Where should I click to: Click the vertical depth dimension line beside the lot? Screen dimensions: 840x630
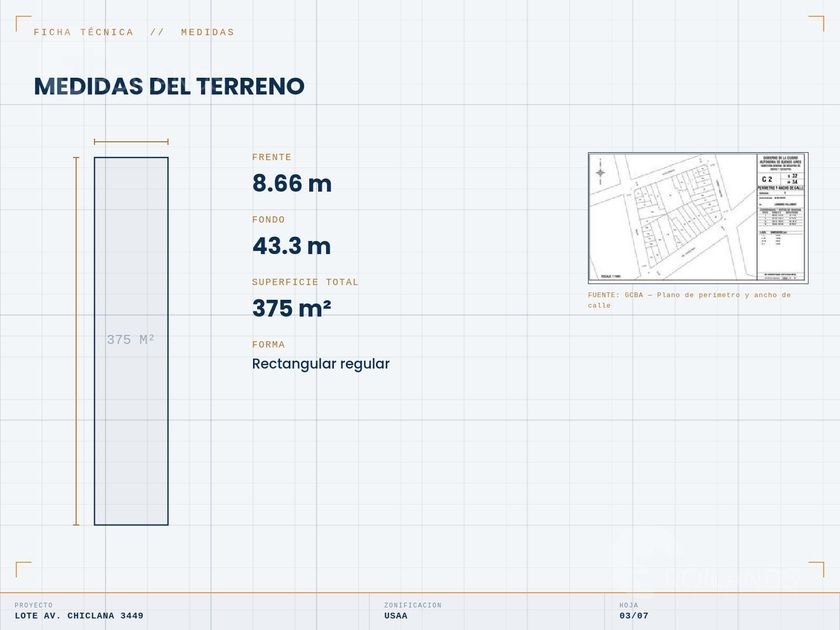point(76,341)
